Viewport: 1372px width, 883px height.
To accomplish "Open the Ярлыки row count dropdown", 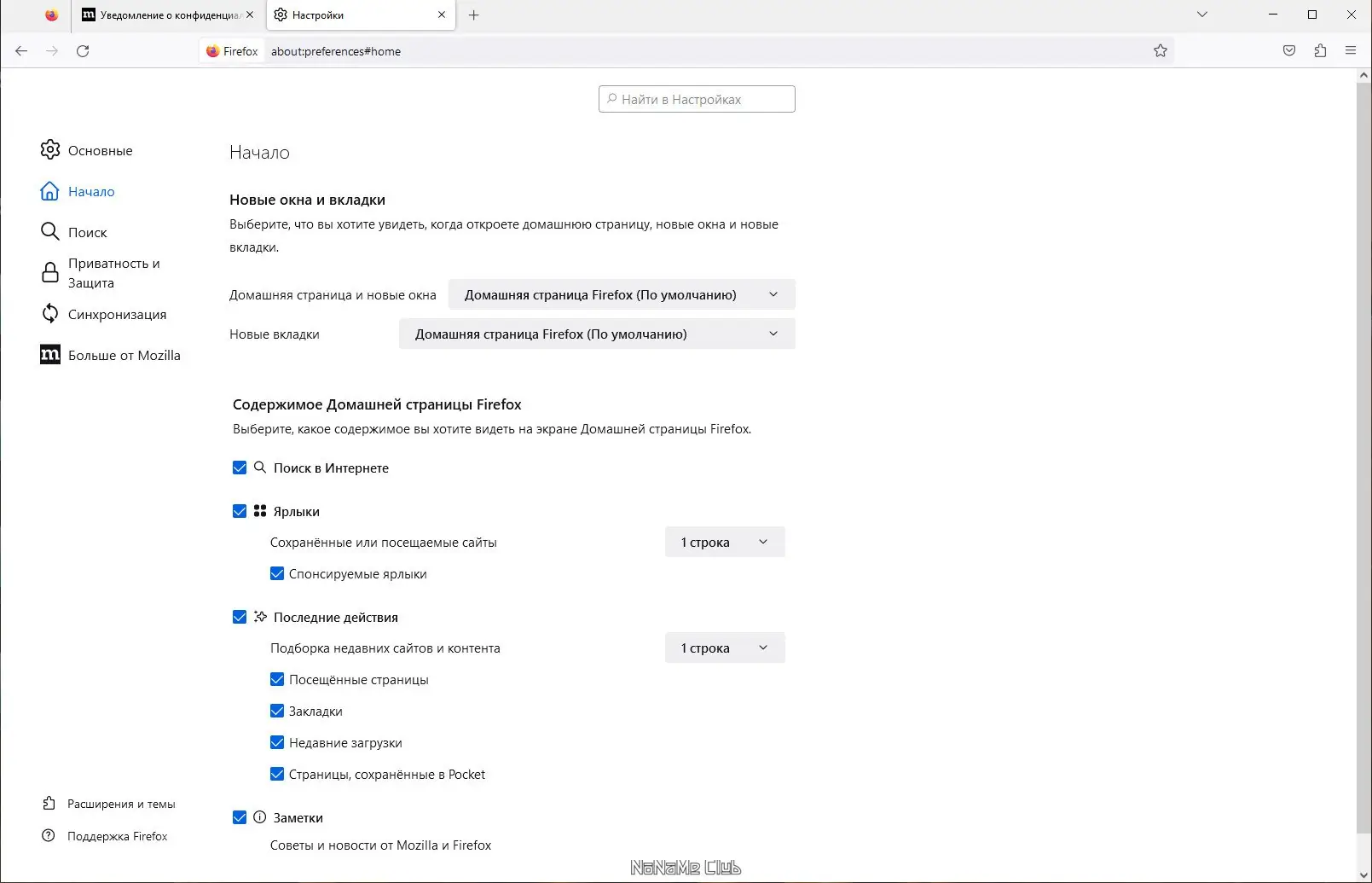I will tap(724, 542).
